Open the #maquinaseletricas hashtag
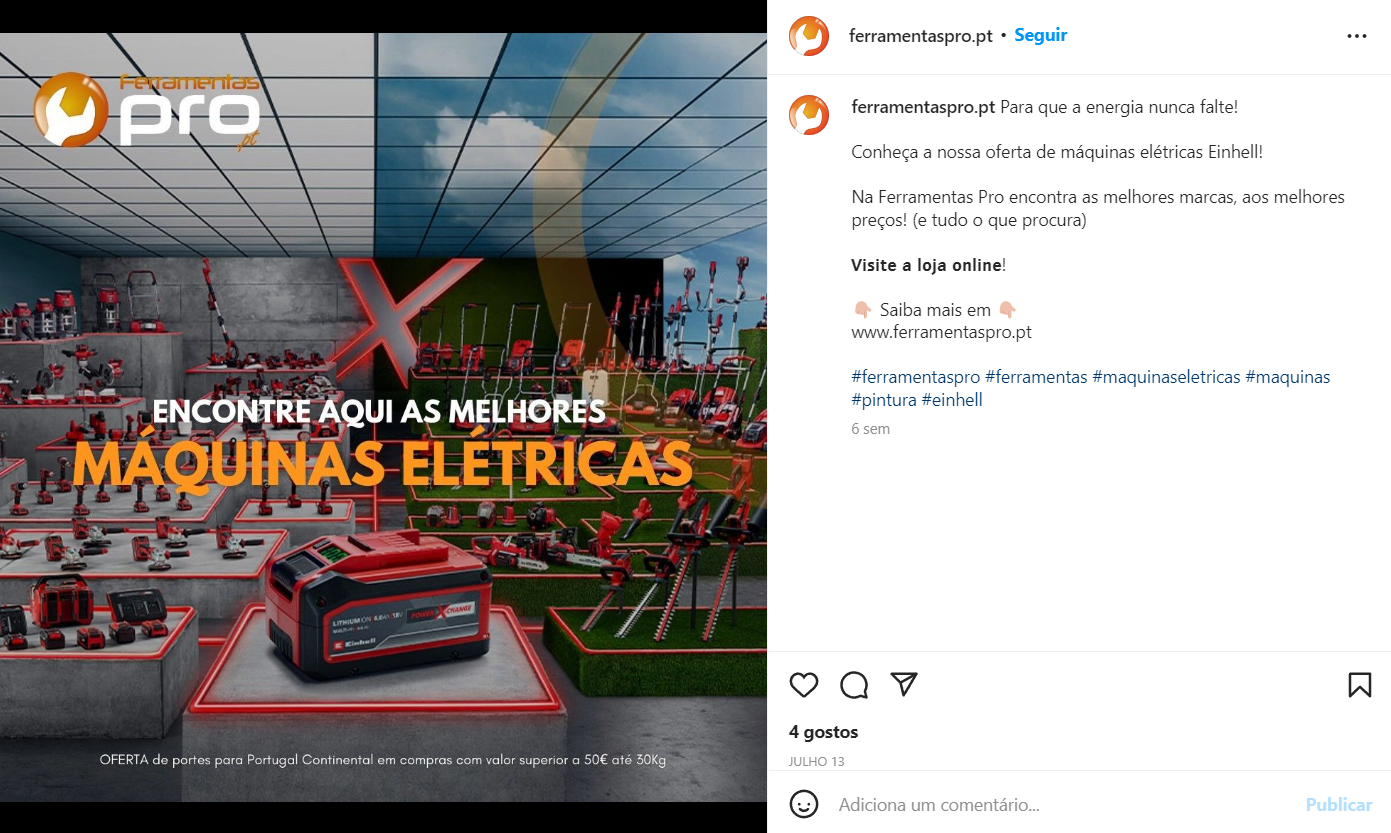 click(1166, 377)
